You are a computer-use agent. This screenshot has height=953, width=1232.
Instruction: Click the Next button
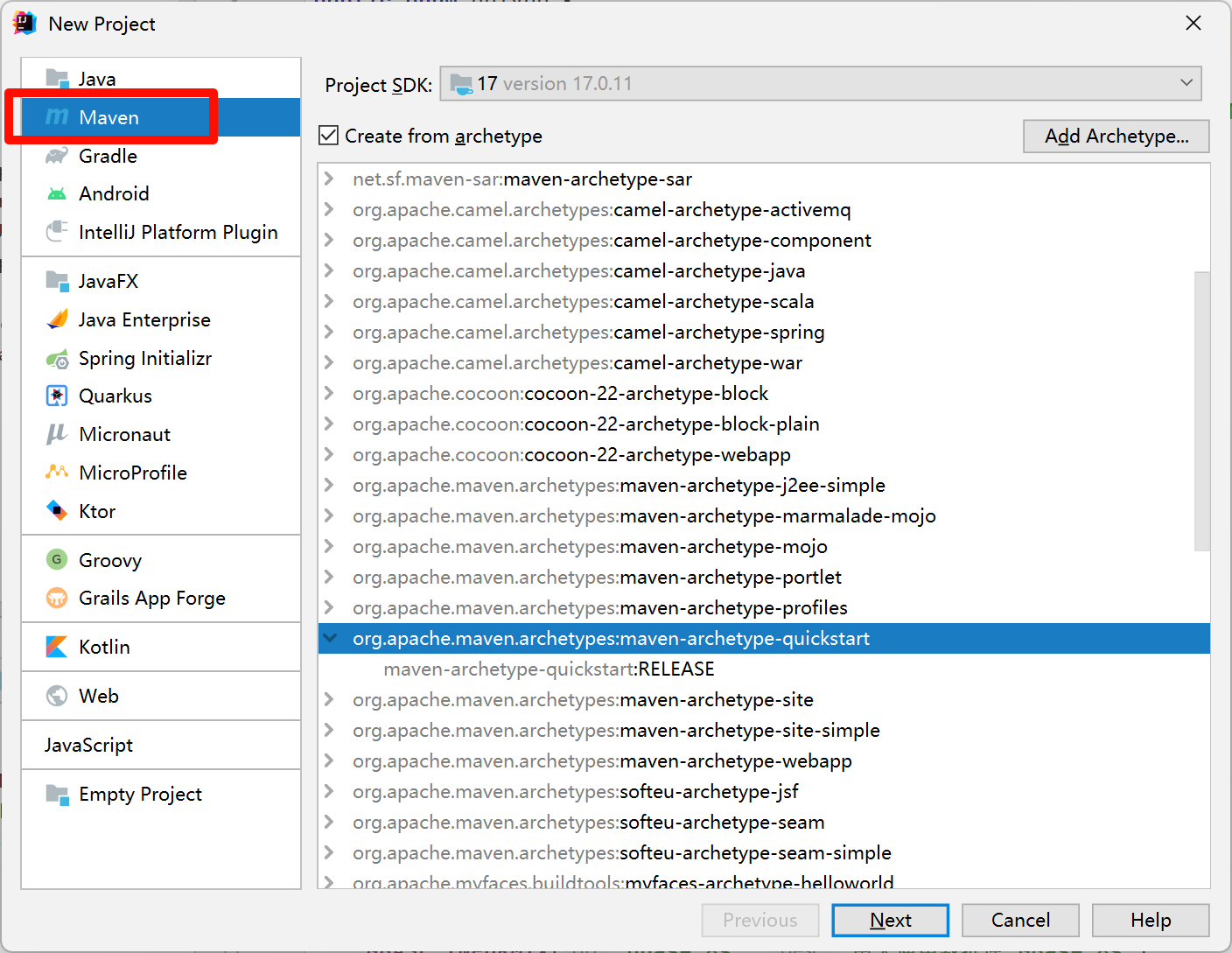click(891, 921)
